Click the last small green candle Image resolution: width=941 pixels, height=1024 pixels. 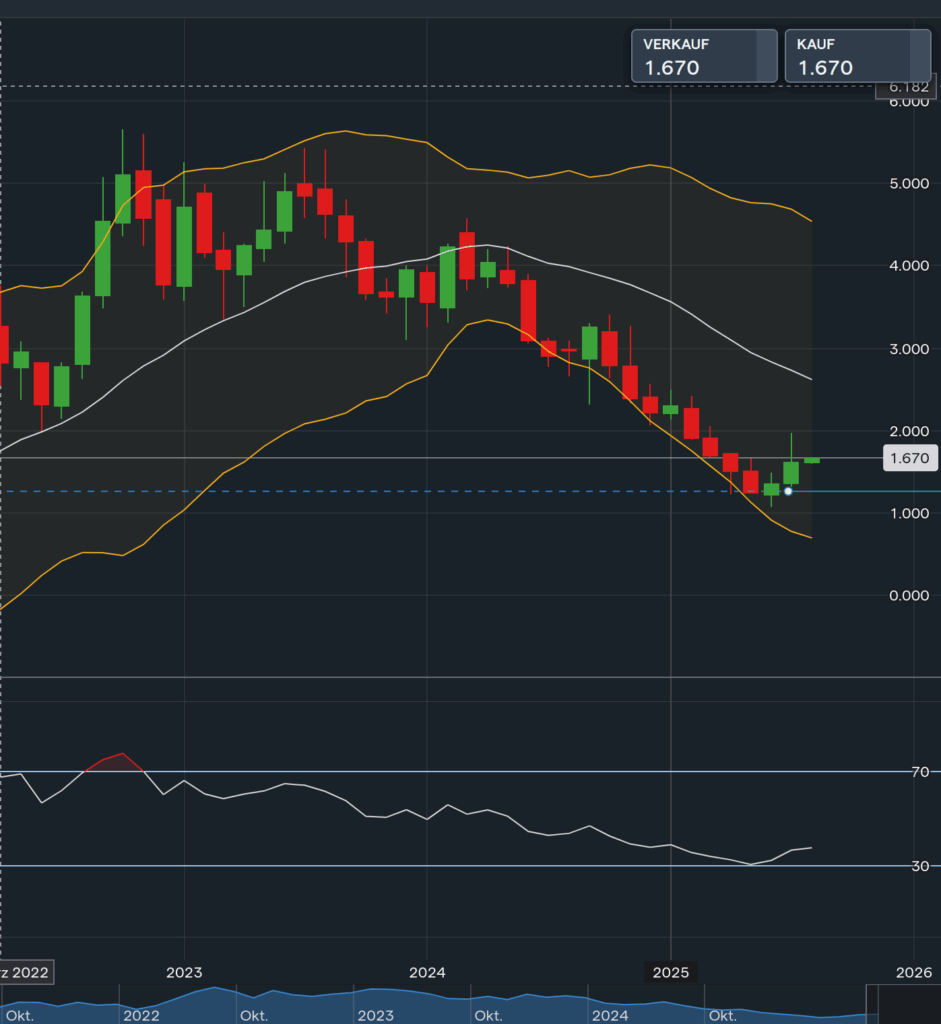[x=812, y=460]
